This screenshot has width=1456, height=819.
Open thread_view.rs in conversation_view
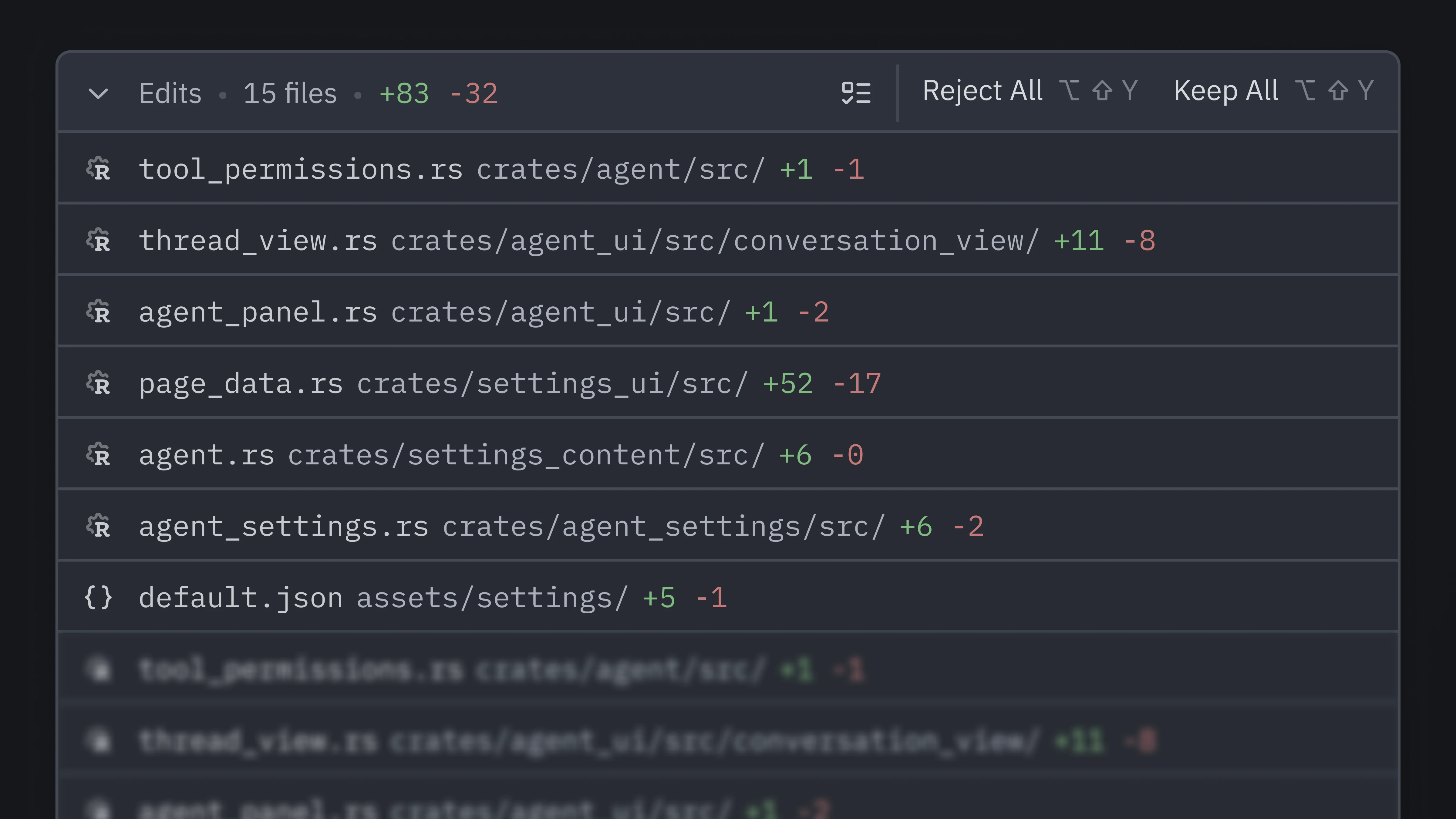[258, 241]
